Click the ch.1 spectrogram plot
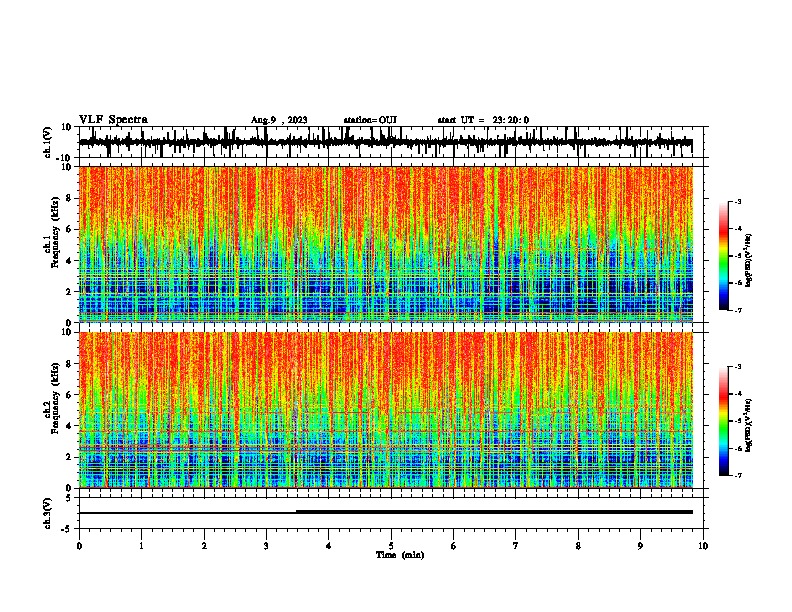The image size is (792, 612). tap(386, 244)
